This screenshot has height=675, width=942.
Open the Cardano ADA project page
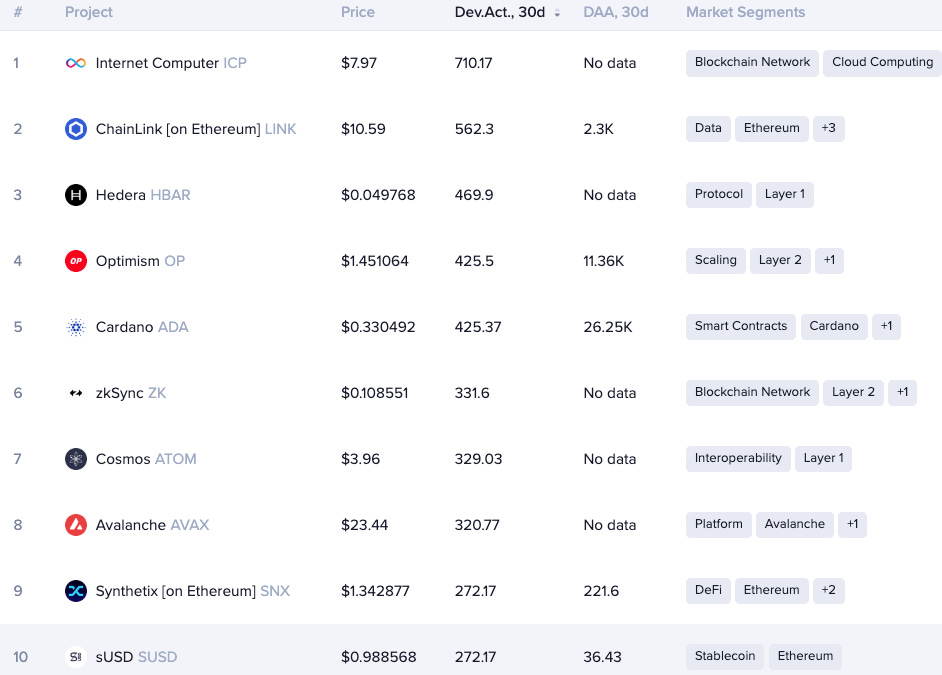142,327
